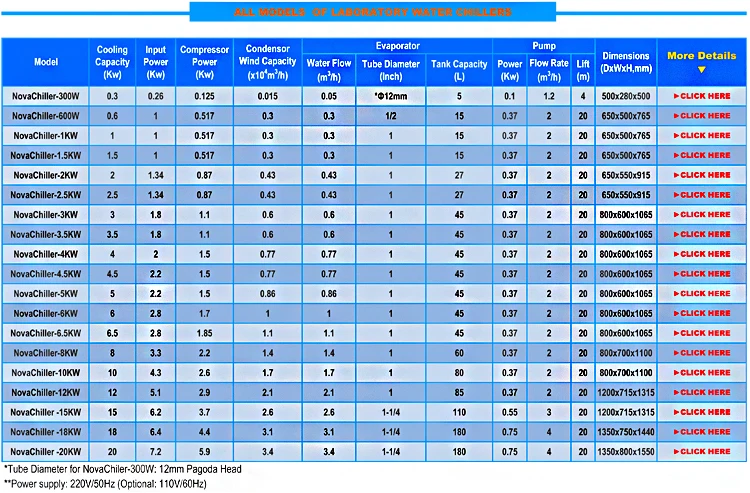The image size is (750, 493).
Task: Click the 7.2 input power cell
Action: tap(155, 451)
